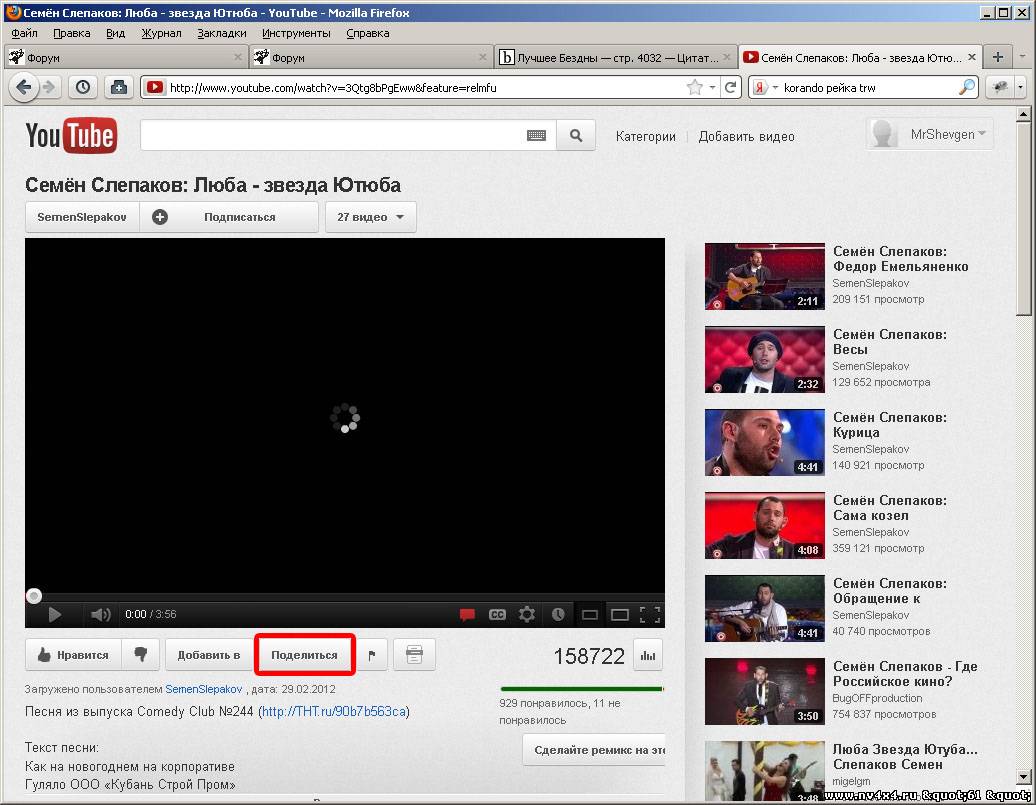Click the video seek bar track
The height and width of the screenshot is (805, 1036).
[345, 596]
